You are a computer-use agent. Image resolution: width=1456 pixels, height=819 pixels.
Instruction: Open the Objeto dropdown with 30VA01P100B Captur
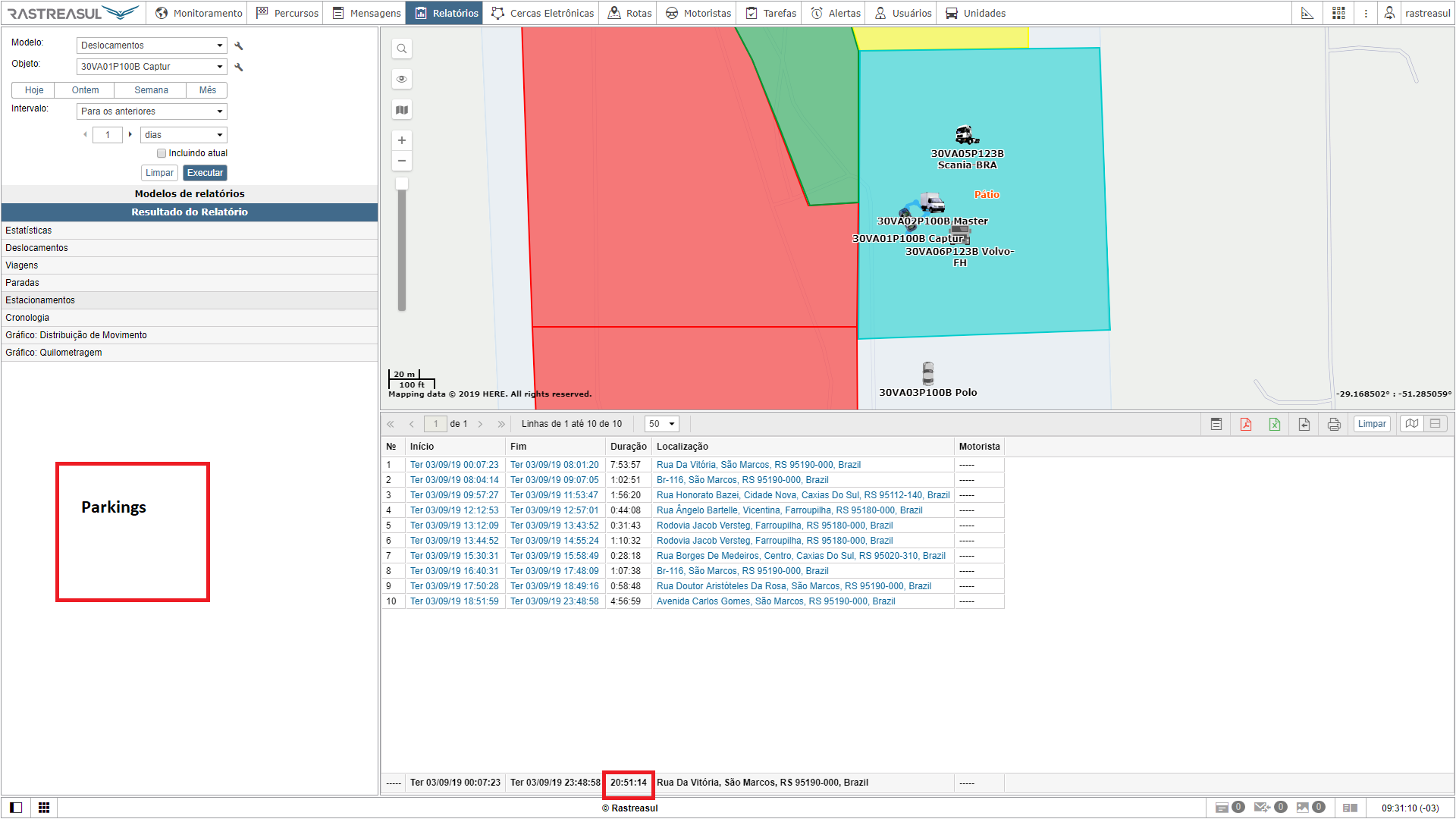pyautogui.click(x=152, y=67)
